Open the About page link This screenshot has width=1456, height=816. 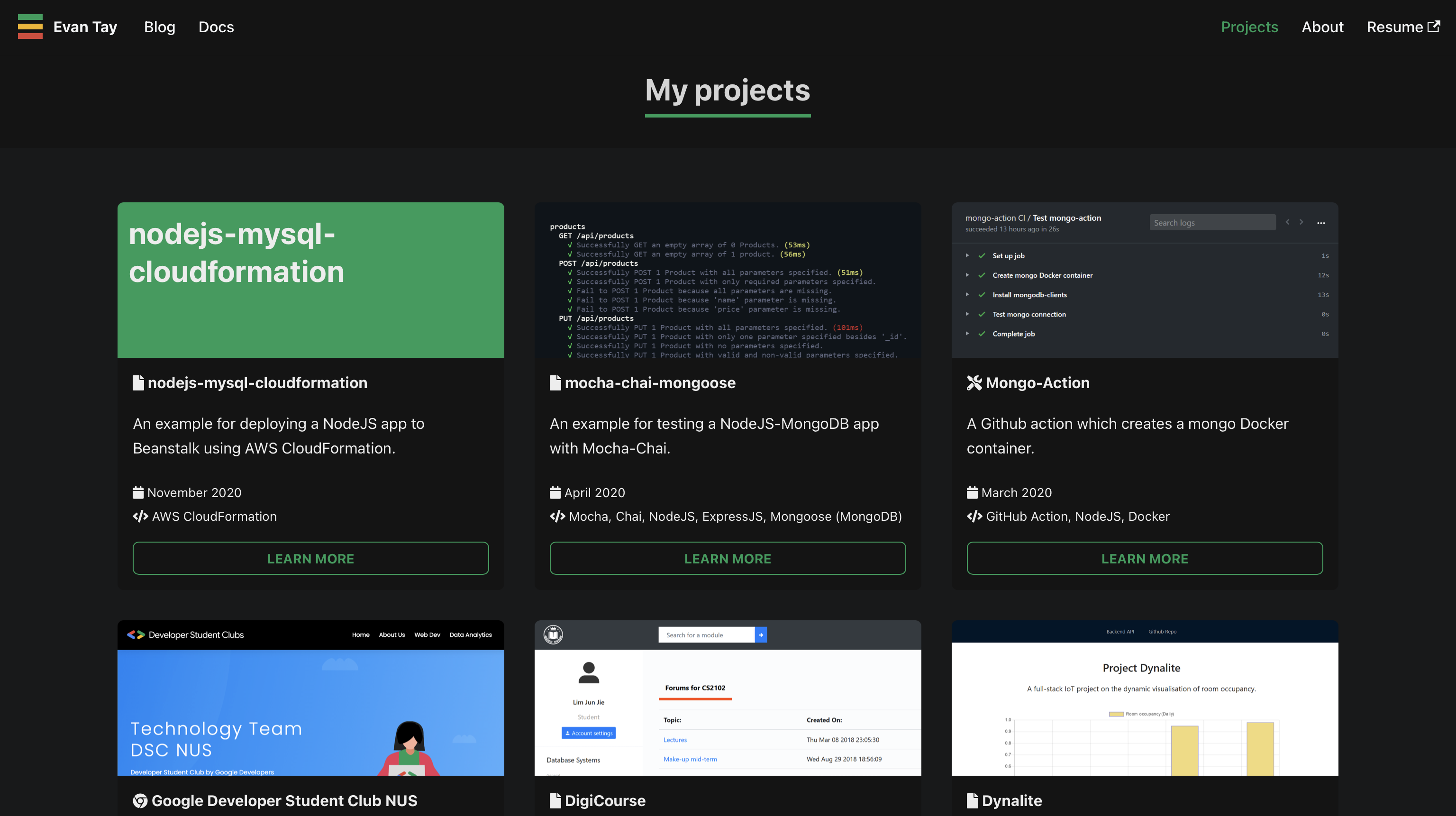click(1322, 27)
